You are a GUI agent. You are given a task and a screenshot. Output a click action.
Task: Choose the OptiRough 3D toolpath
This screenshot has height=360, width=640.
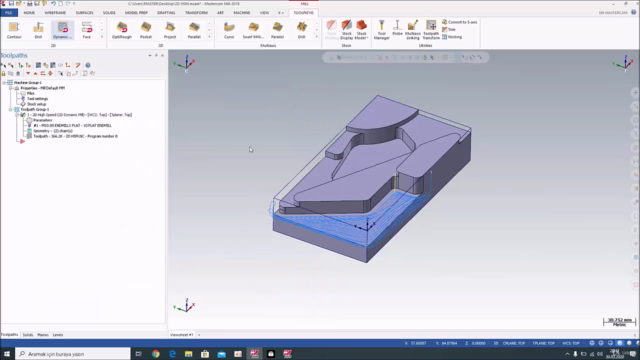tap(122, 30)
